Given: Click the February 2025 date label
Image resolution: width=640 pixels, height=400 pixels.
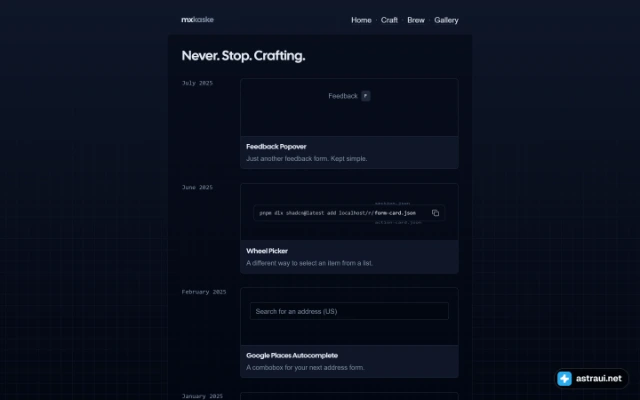Looking at the screenshot, I should pos(204,292).
